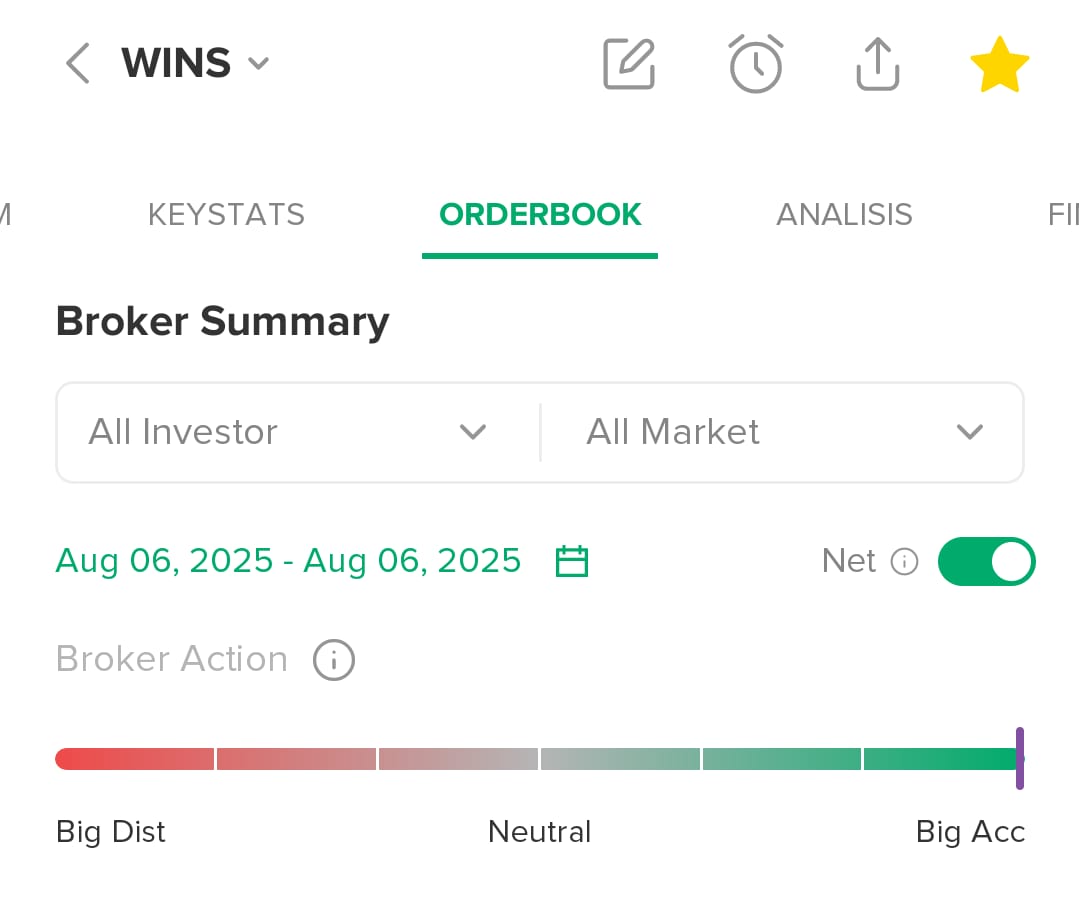This screenshot has width=1079, height=900.
Task: Tap the share upload icon
Action: (877, 64)
